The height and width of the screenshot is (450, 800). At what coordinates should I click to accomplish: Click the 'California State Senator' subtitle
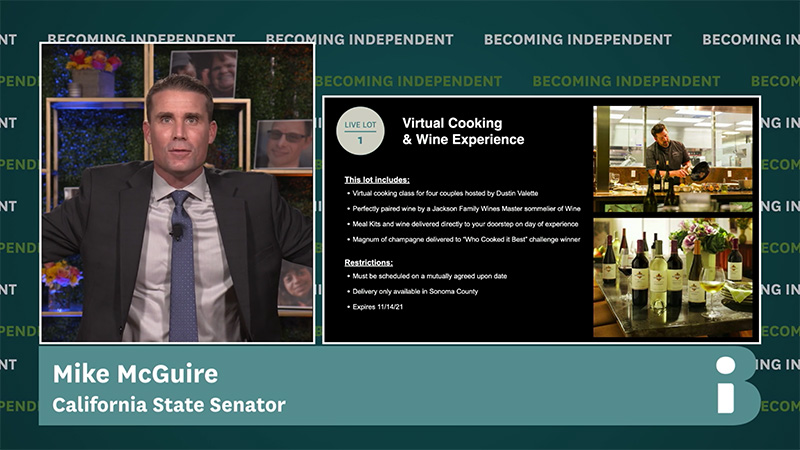[x=169, y=405]
